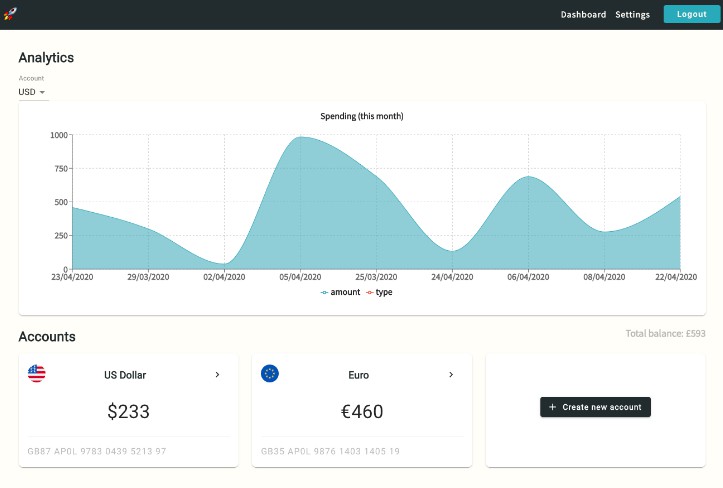Click the $233 balance amount
The image size is (723, 488).
click(x=128, y=411)
